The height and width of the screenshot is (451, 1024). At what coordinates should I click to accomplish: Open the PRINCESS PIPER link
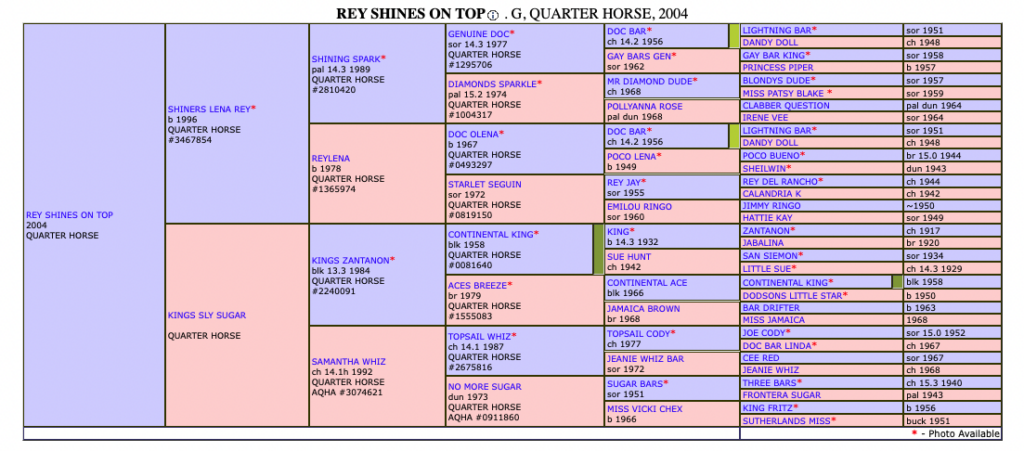coord(778,68)
